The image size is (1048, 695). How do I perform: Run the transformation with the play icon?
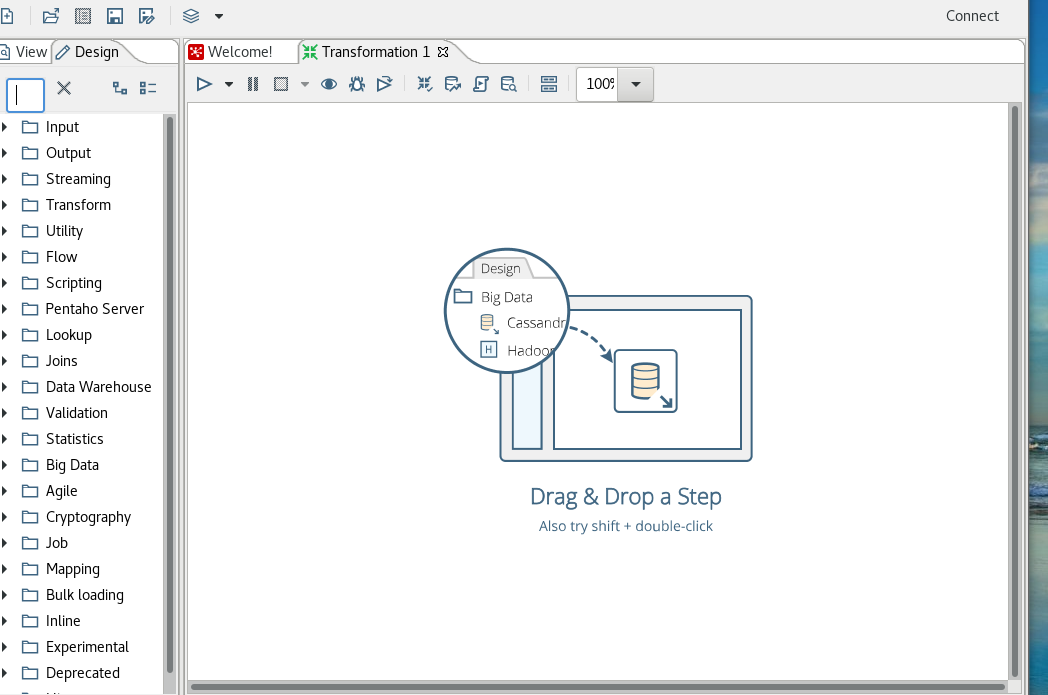pyautogui.click(x=204, y=84)
